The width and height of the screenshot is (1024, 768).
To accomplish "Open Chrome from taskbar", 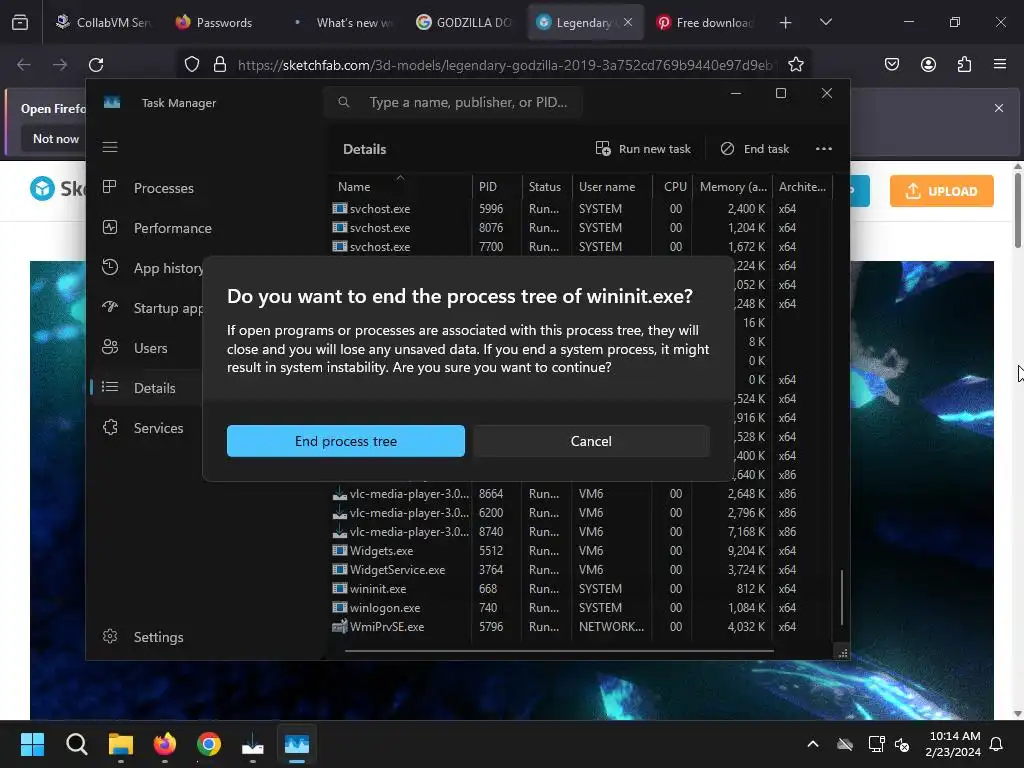I will [x=209, y=744].
